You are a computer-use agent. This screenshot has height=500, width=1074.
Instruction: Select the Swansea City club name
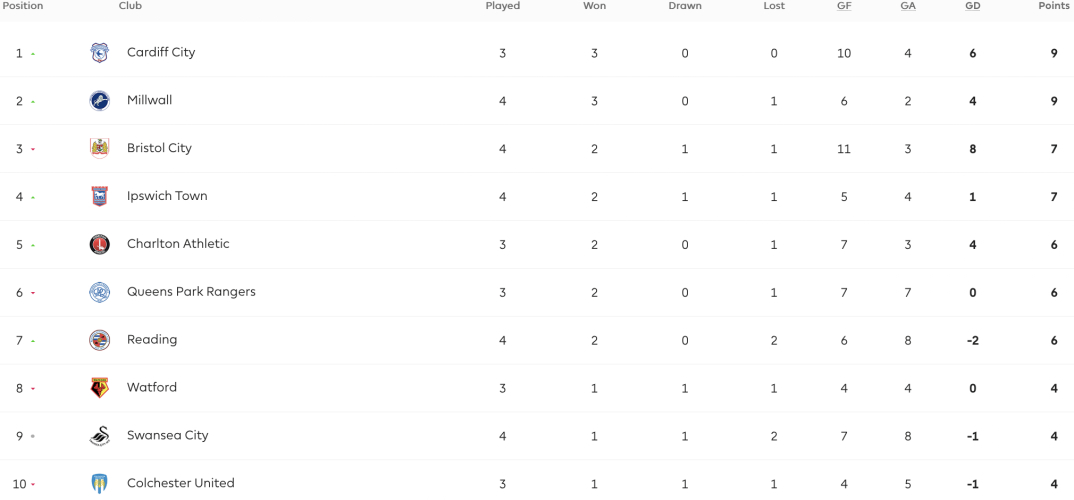pyautogui.click(x=168, y=436)
